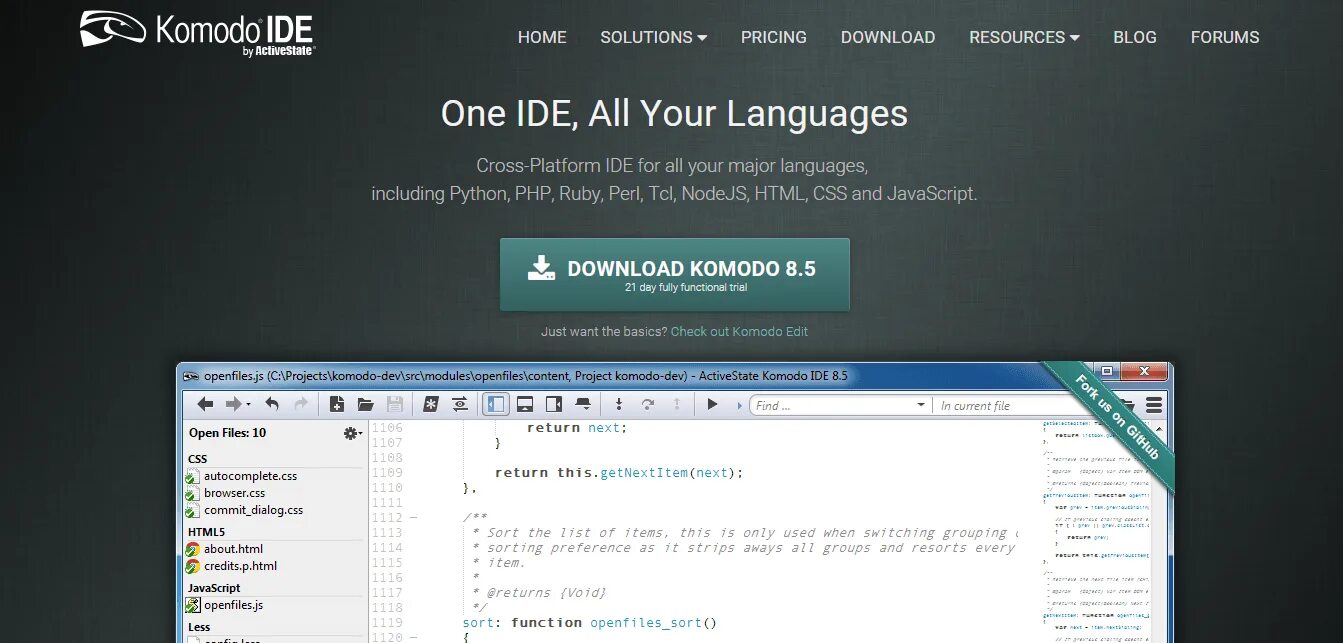Toggle the left pane visibility icon
The width and height of the screenshot is (1343, 643).
[x=496, y=405]
